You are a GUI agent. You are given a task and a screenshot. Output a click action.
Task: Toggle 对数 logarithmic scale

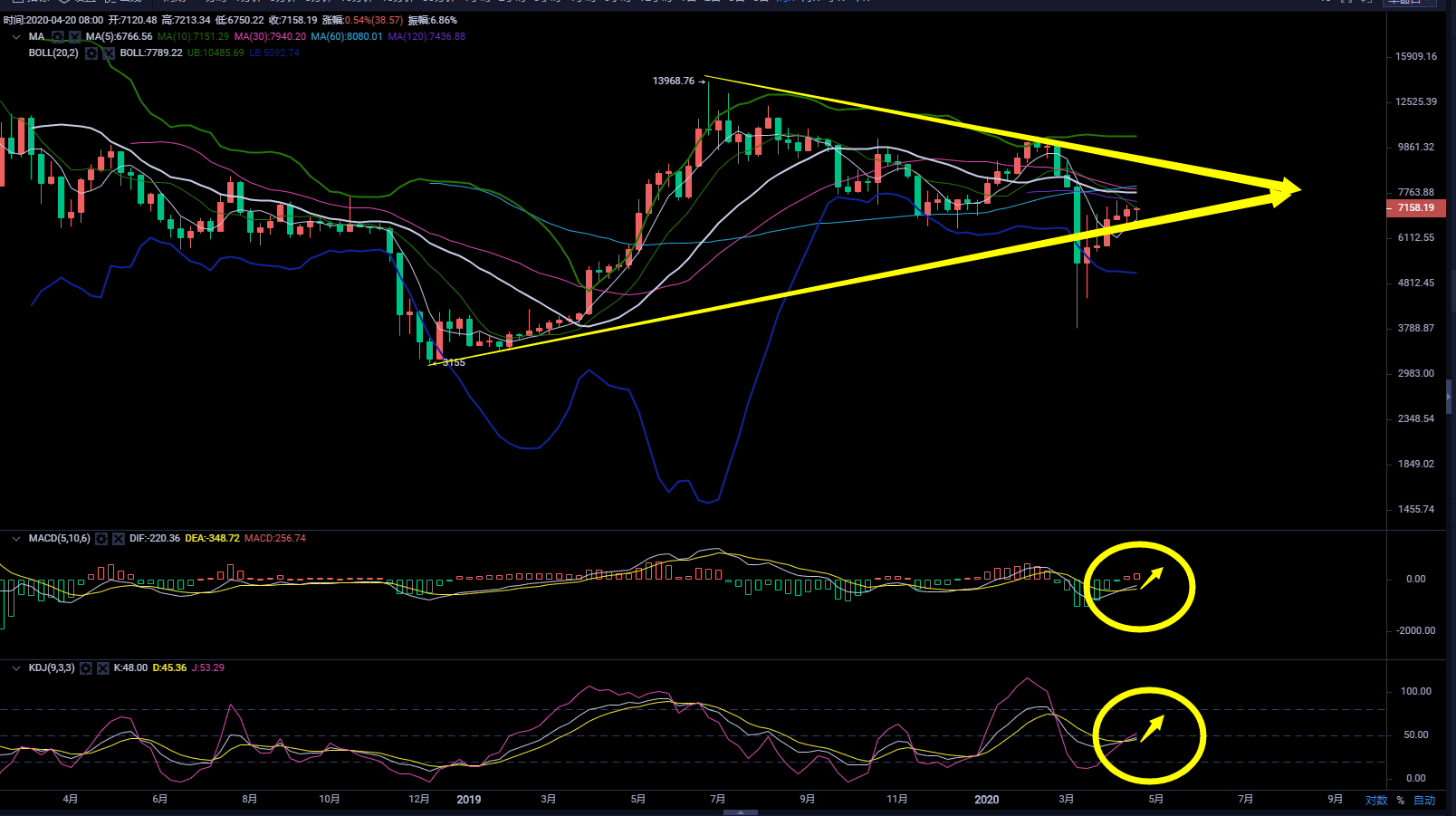coord(1375,800)
